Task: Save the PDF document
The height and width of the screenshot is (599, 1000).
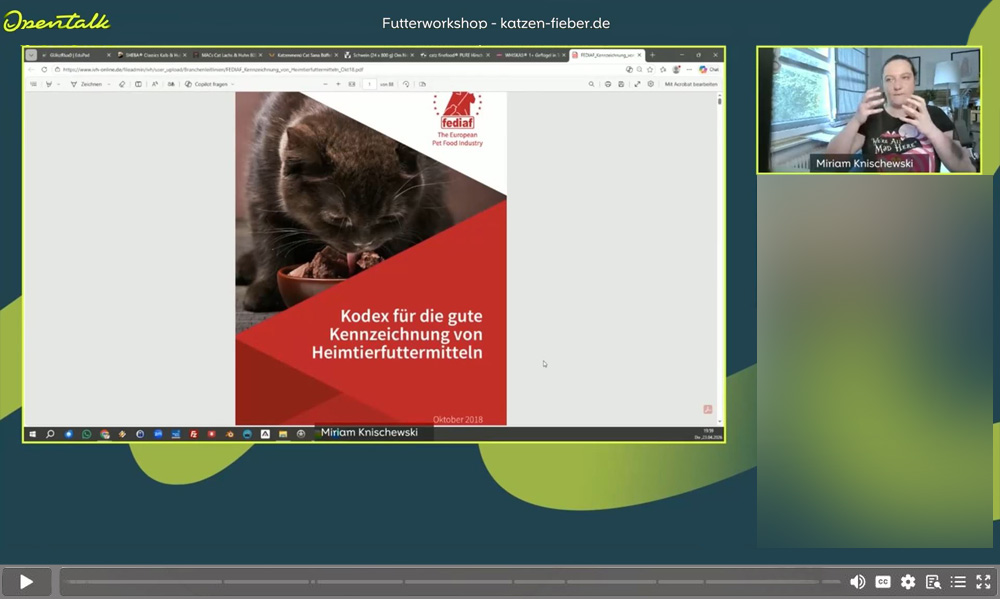Action: click(x=621, y=84)
